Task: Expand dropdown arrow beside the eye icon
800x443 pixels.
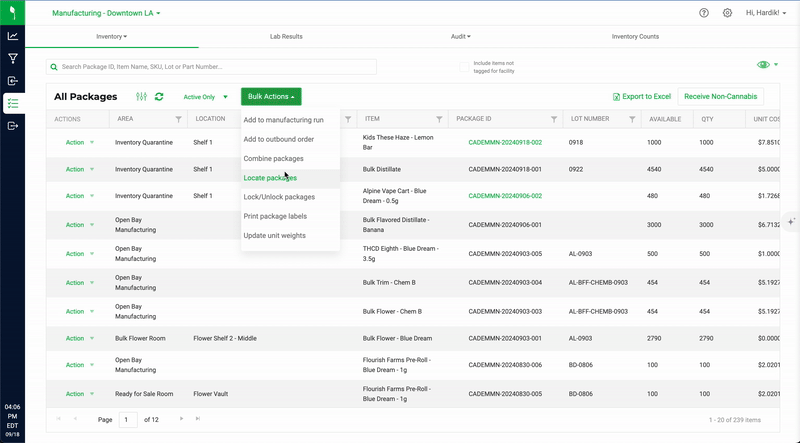Action: pos(776,65)
